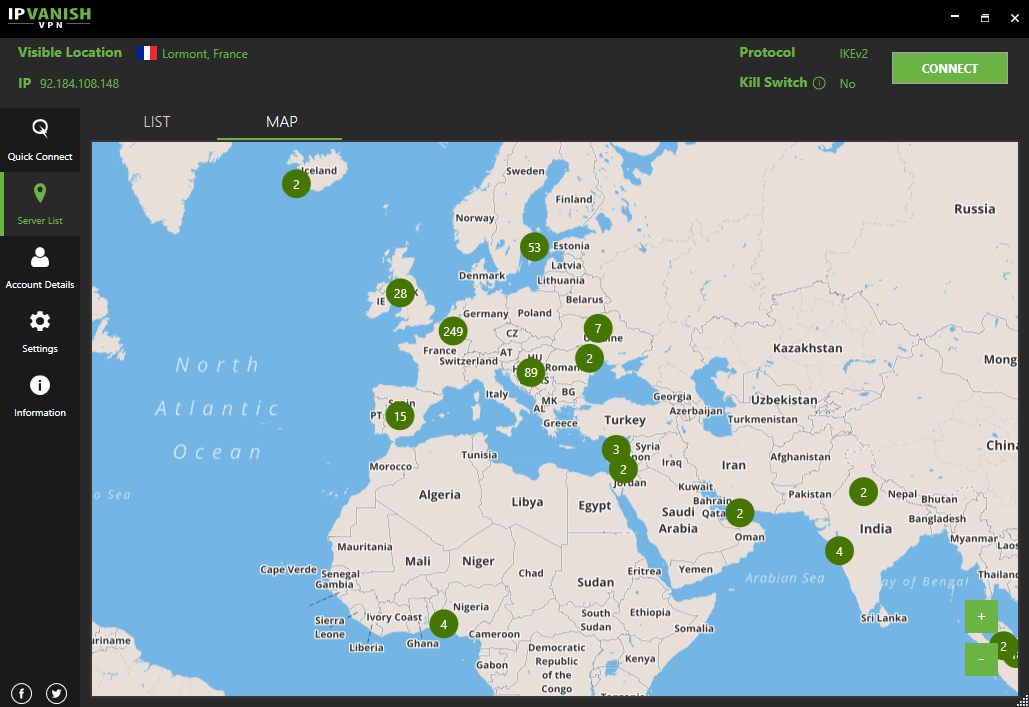The width and height of the screenshot is (1029, 707).
Task: Switch to the LIST tab
Action: [x=157, y=122]
